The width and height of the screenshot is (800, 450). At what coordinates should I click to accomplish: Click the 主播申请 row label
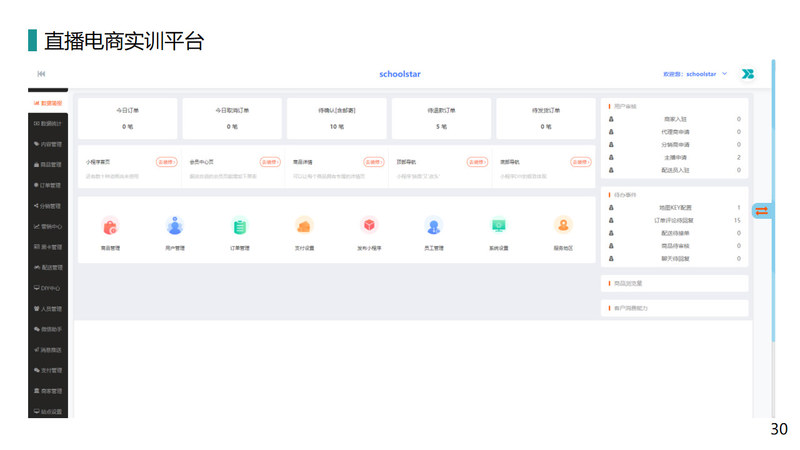tap(675, 157)
